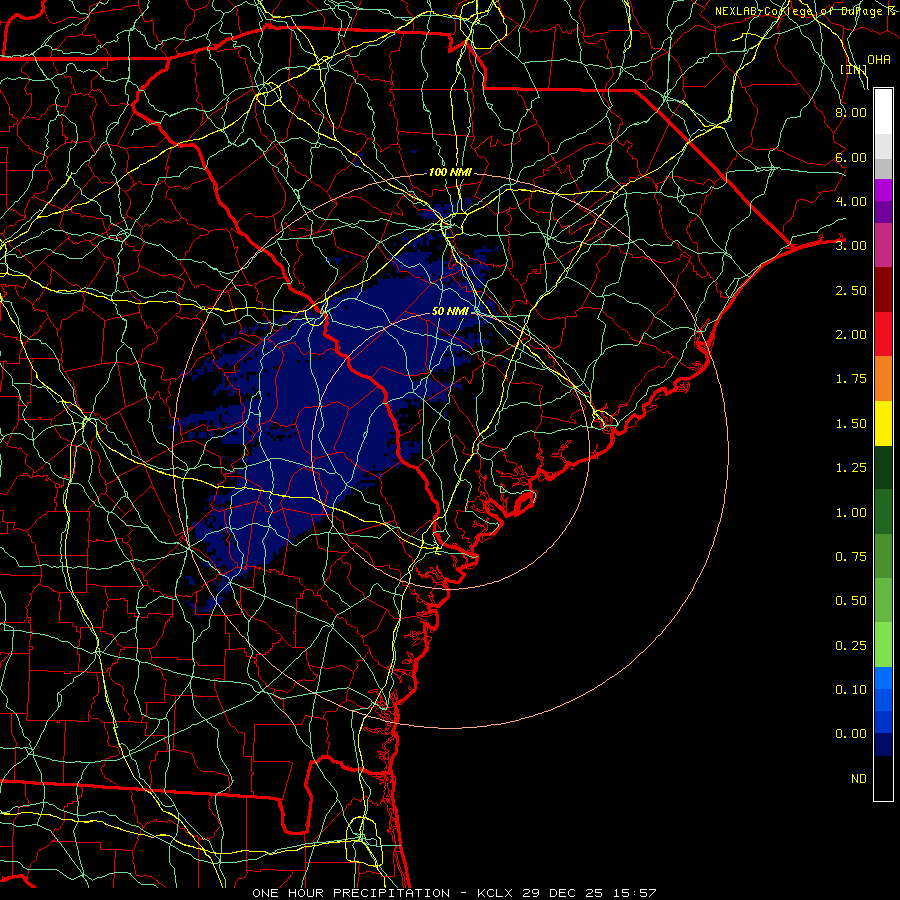900x900 pixels.
Task: Click the 2.50 legend value
Action: 851,290
